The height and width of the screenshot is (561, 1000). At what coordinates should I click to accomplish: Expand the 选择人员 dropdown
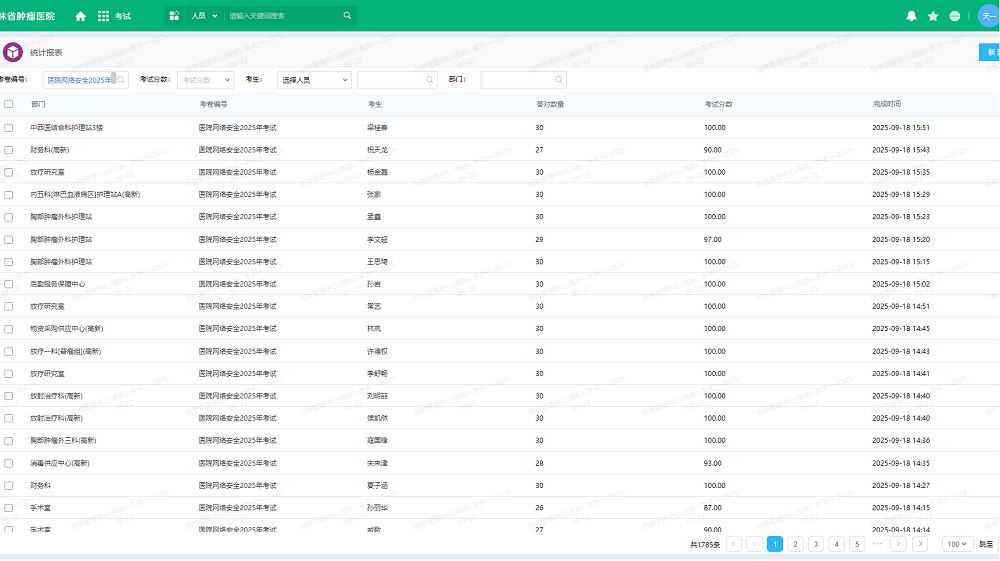314,80
